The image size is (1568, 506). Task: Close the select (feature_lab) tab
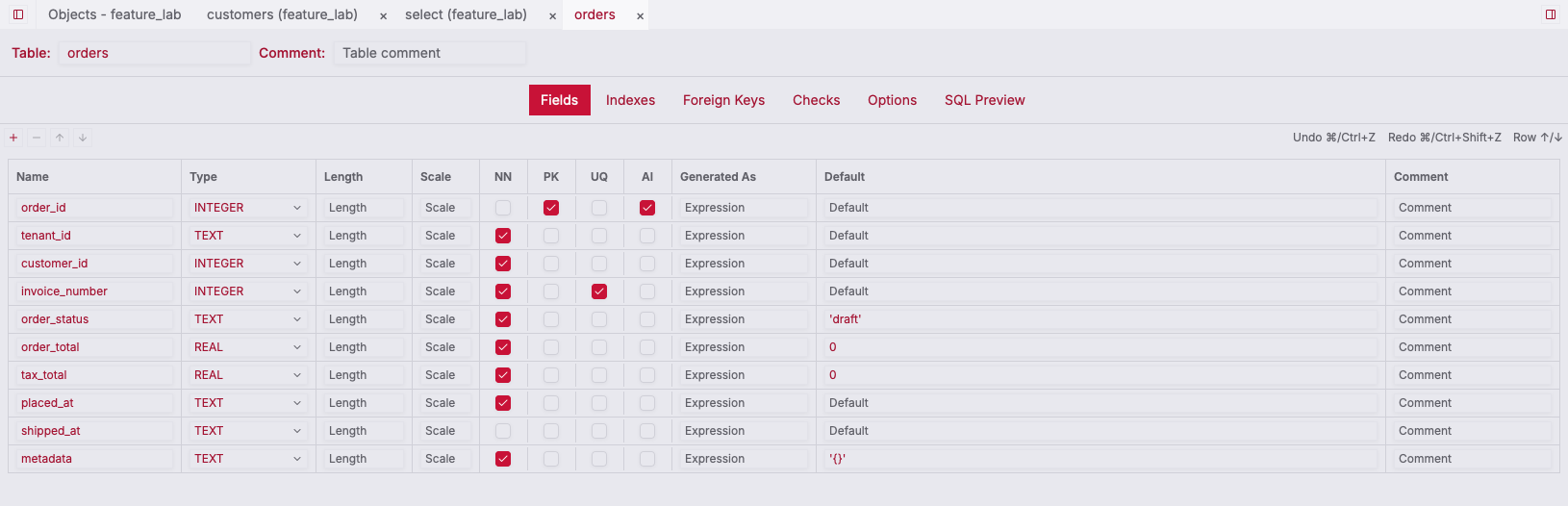[552, 16]
